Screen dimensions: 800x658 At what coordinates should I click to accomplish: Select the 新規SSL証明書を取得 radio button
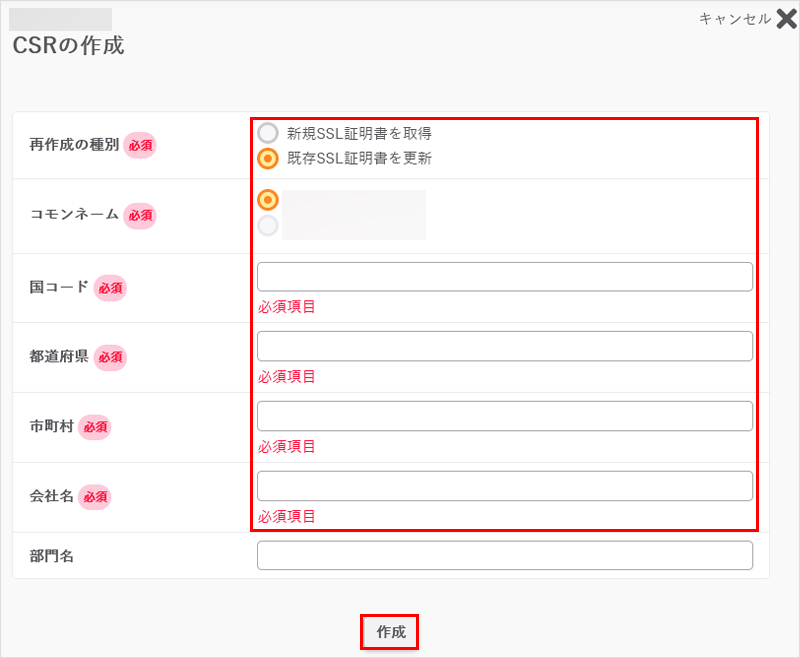click(x=268, y=133)
